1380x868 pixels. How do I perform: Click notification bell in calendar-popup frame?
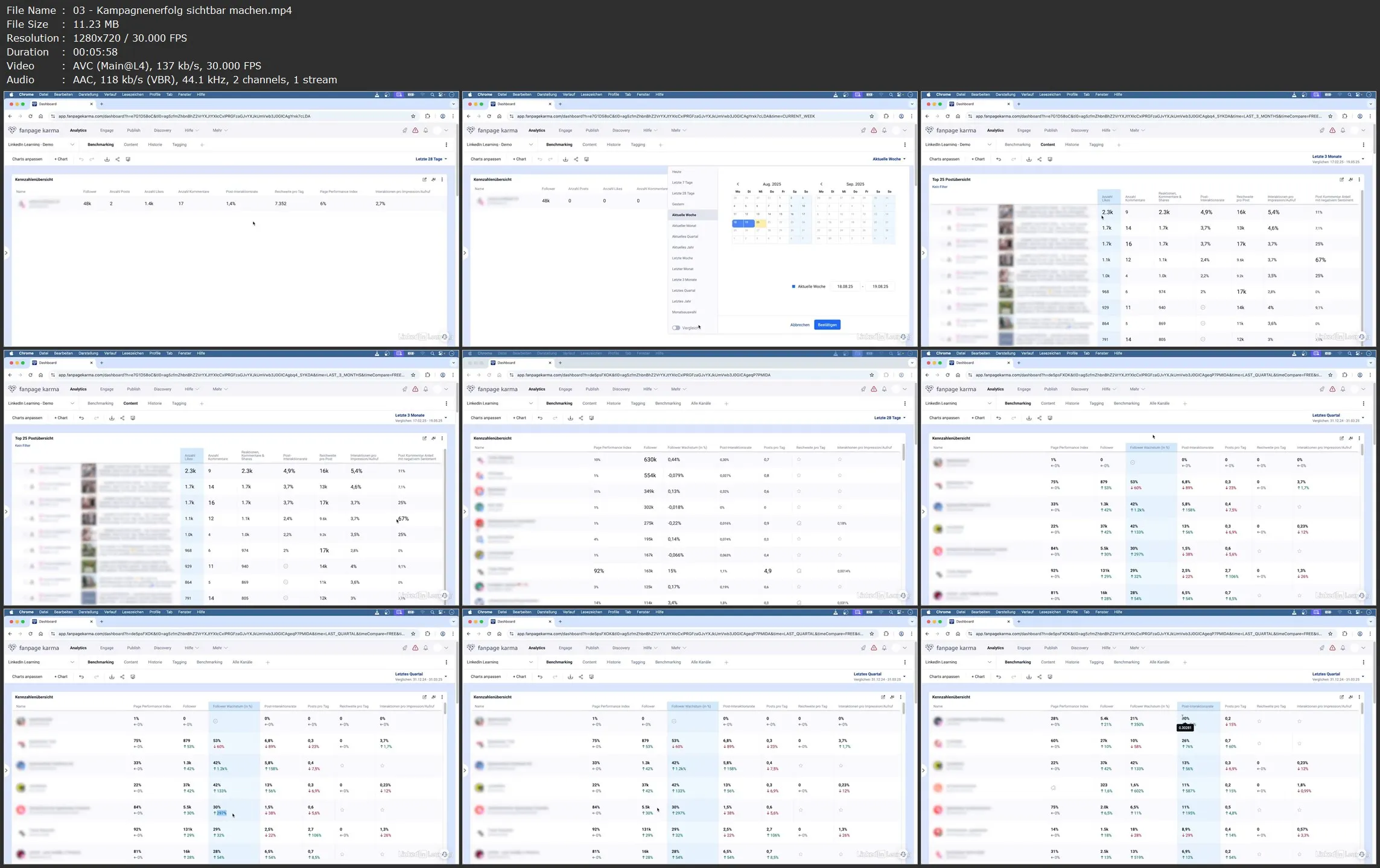click(x=884, y=130)
